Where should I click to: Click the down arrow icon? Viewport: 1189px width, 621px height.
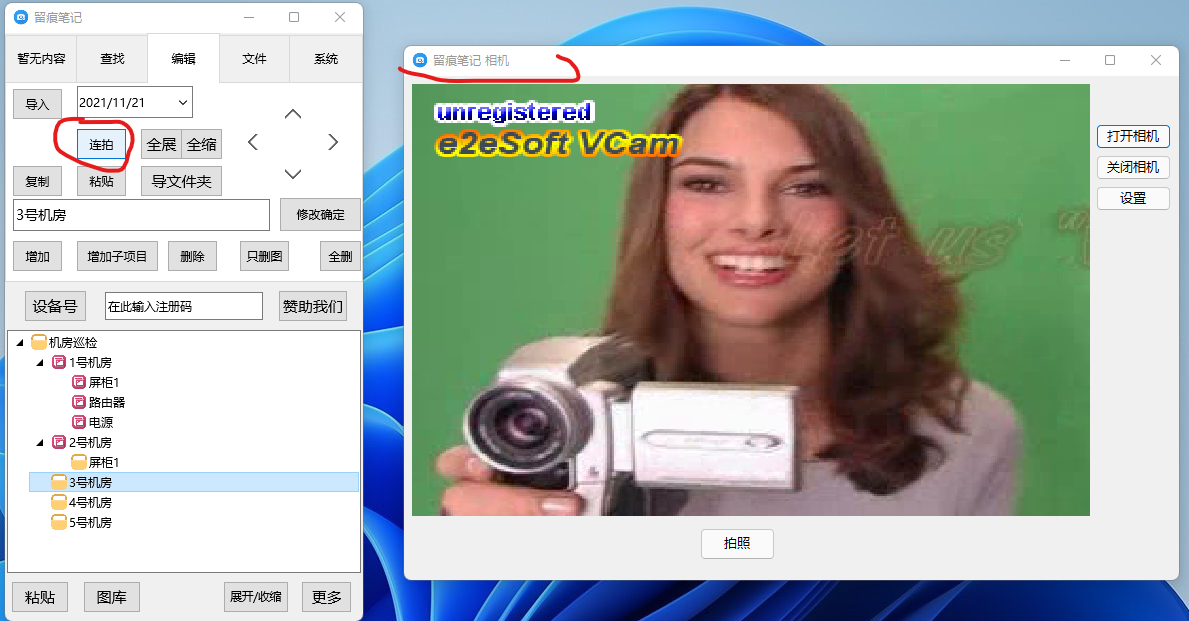tap(293, 174)
